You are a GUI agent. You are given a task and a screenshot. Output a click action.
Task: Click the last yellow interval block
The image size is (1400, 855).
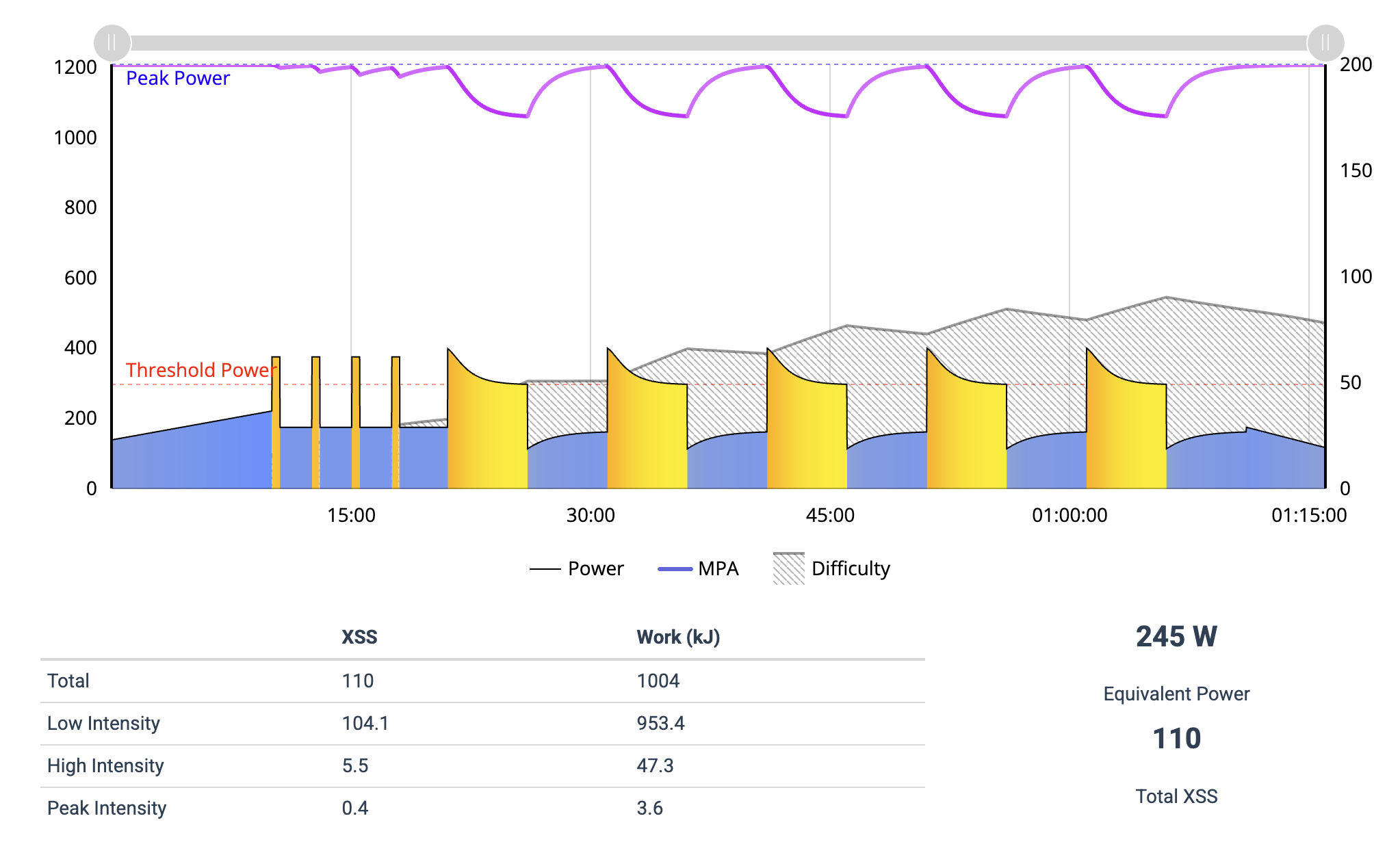coord(1126,438)
